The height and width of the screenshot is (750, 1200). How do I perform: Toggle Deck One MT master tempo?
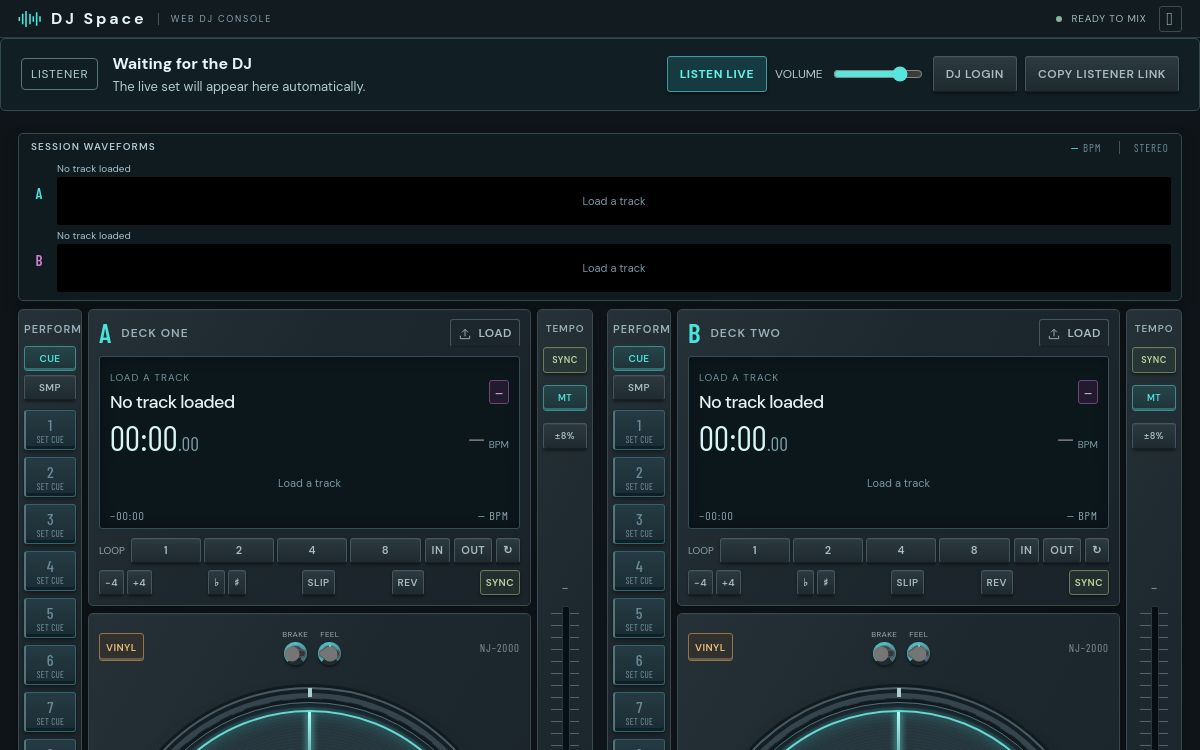coord(565,398)
